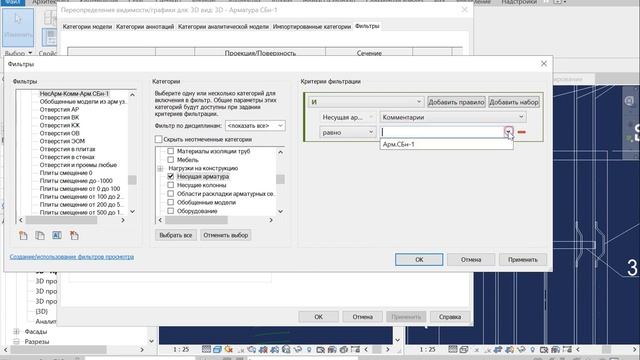Click OK in visibility override dialog

(318, 317)
